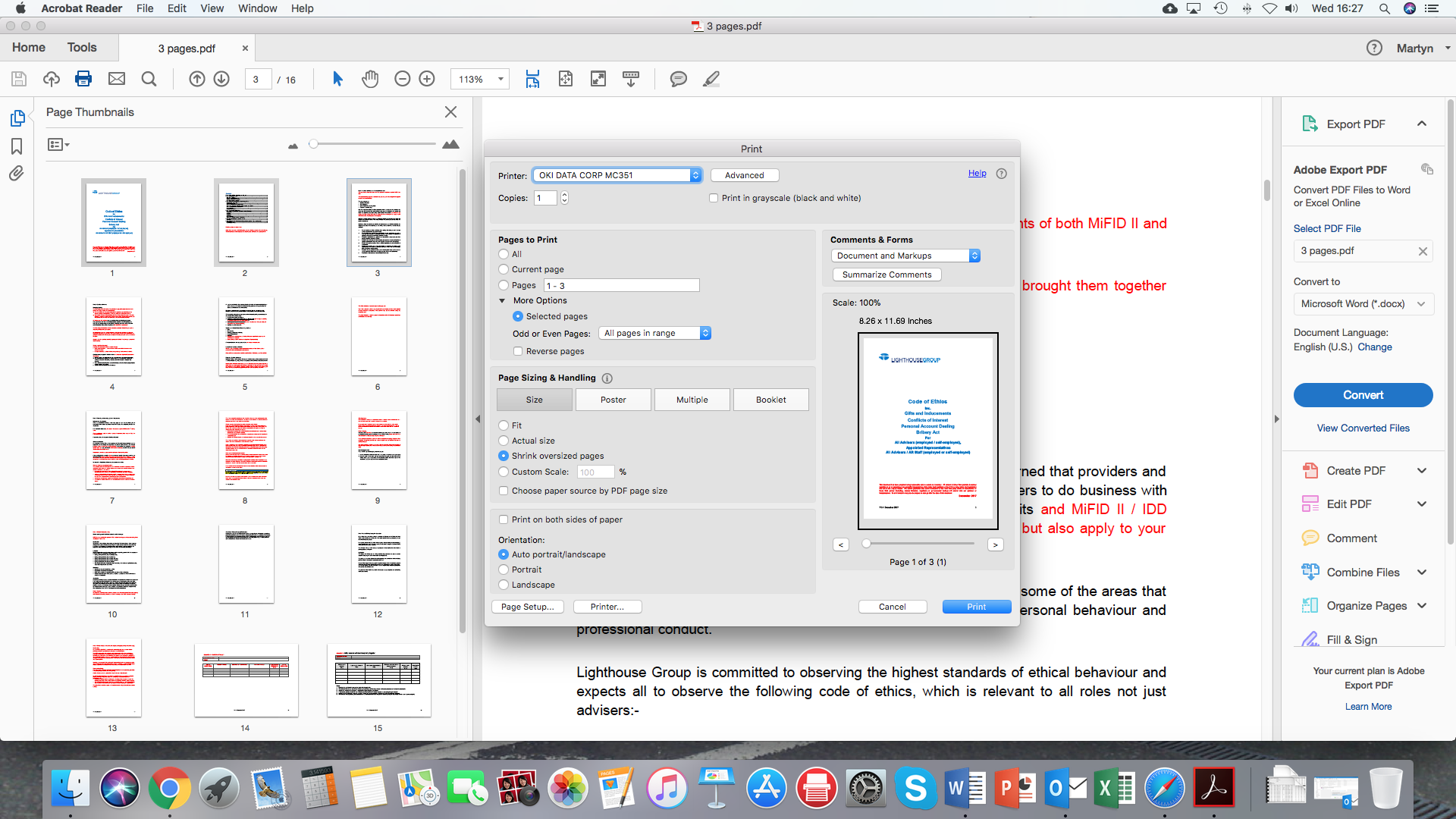The width and height of the screenshot is (1456, 819).
Task: Click the blue Convert button
Action: [1363, 395]
